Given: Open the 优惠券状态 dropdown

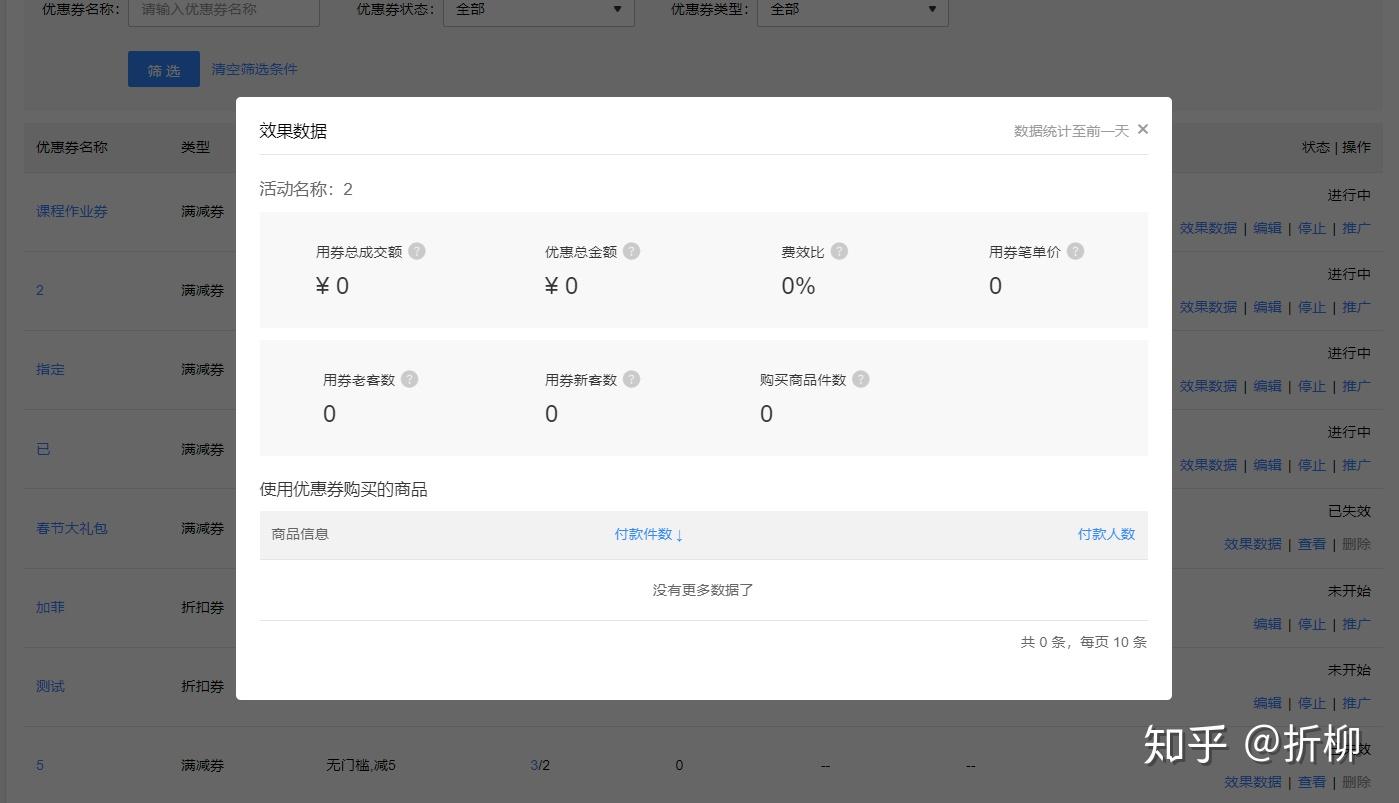Looking at the screenshot, I should tap(538, 10).
